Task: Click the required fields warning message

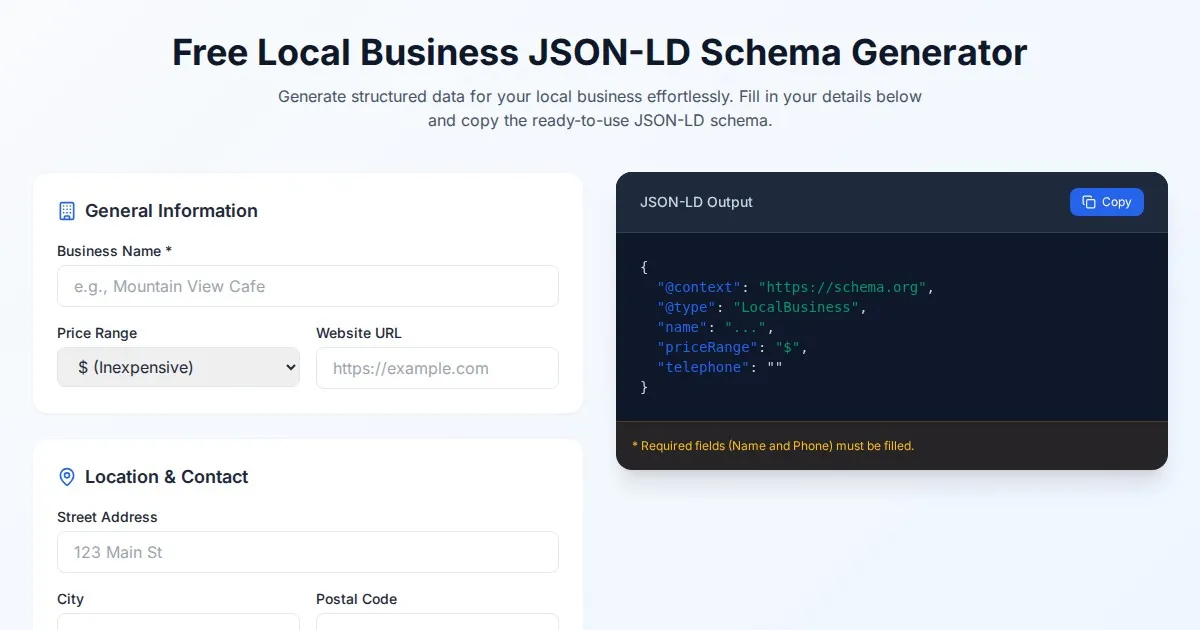Action: [x=773, y=446]
